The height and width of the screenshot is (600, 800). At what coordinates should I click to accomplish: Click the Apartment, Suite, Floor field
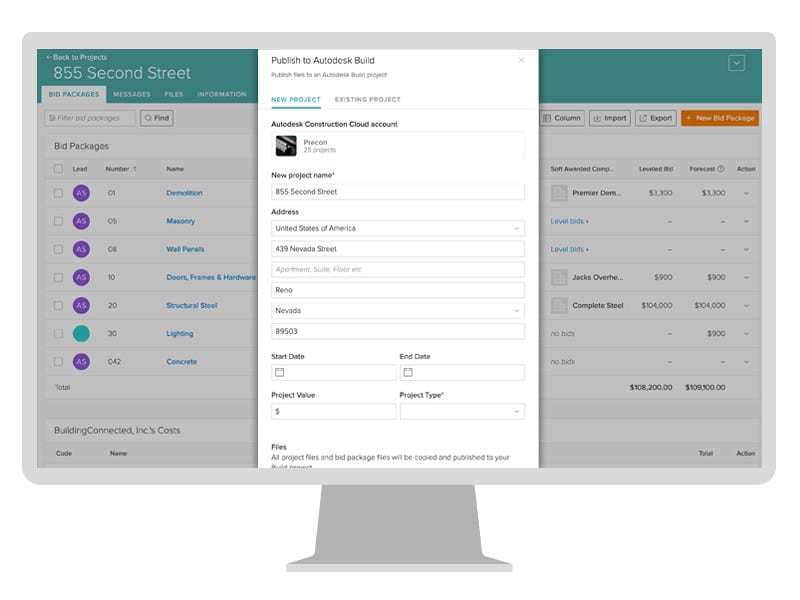coord(397,269)
